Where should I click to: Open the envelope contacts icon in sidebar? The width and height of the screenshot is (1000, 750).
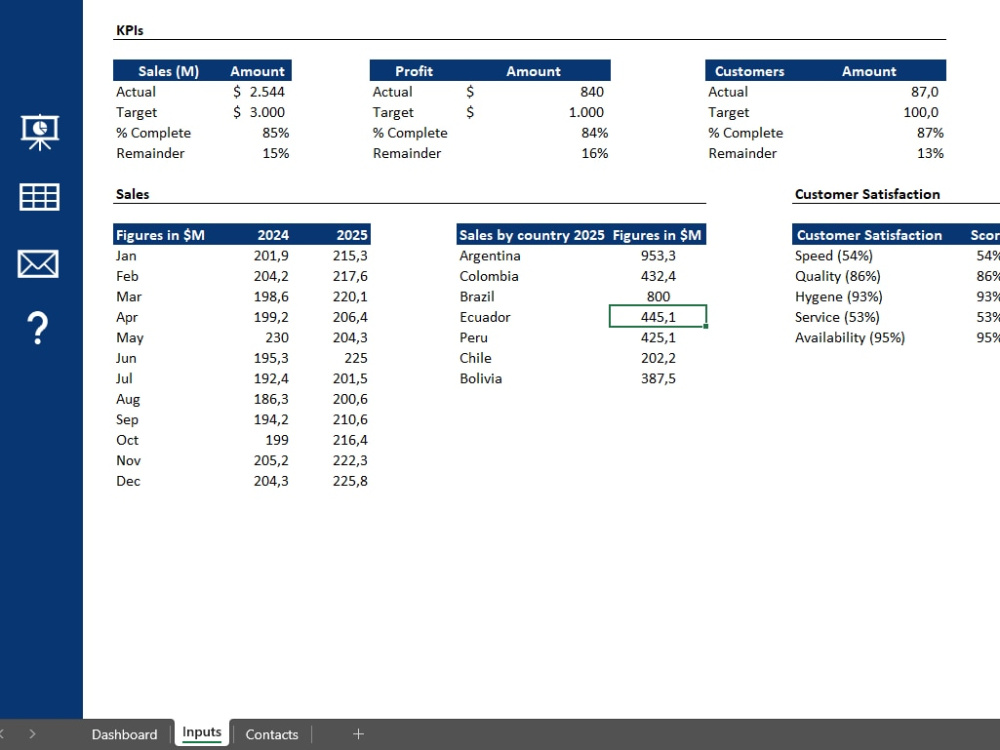click(x=38, y=263)
